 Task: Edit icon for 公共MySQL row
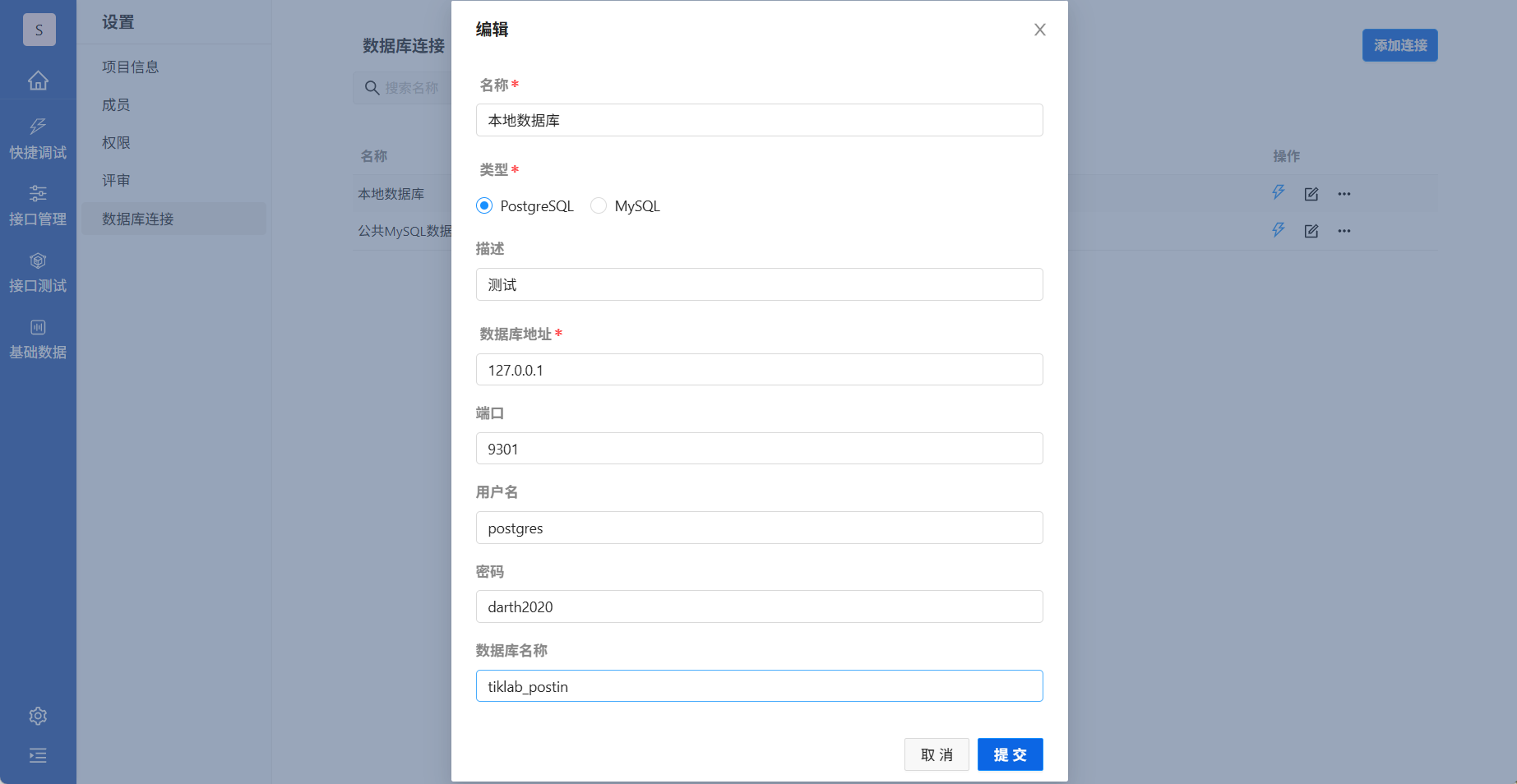[1311, 231]
